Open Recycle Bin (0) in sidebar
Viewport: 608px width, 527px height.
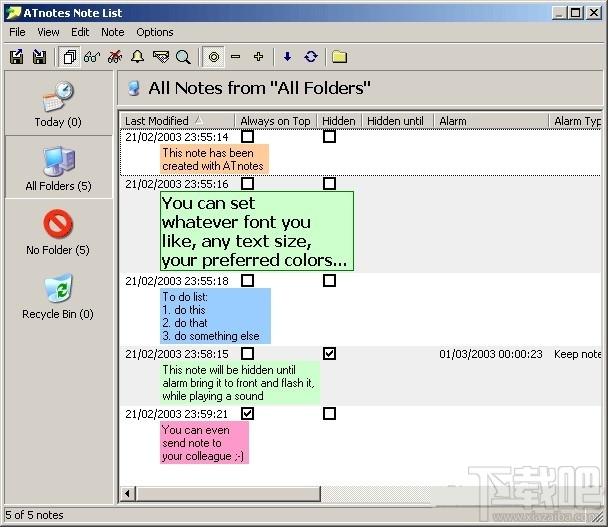[x=58, y=296]
